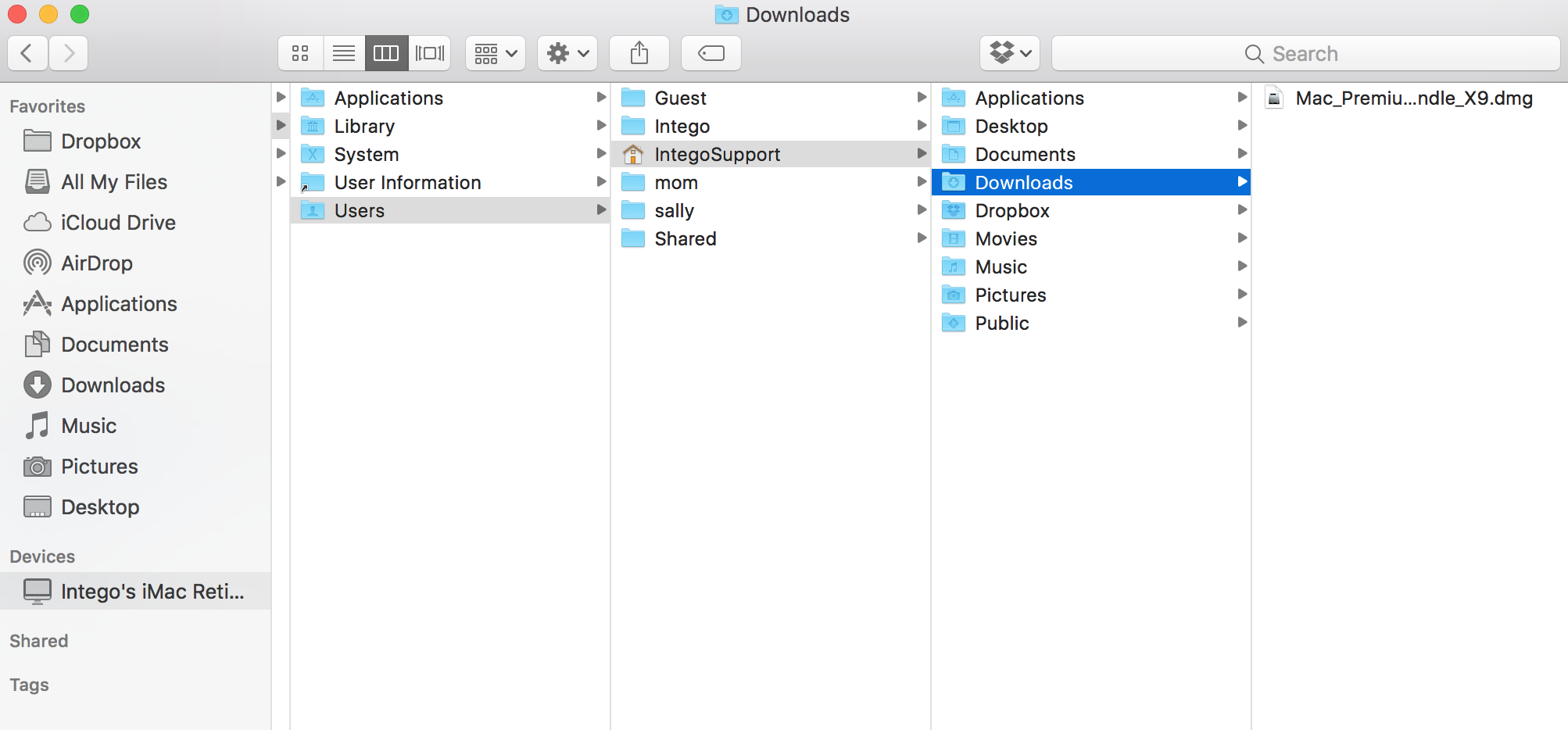The width and height of the screenshot is (1568, 730).
Task: Expand arrow of the sally row
Action: click(x=922, y=209)
